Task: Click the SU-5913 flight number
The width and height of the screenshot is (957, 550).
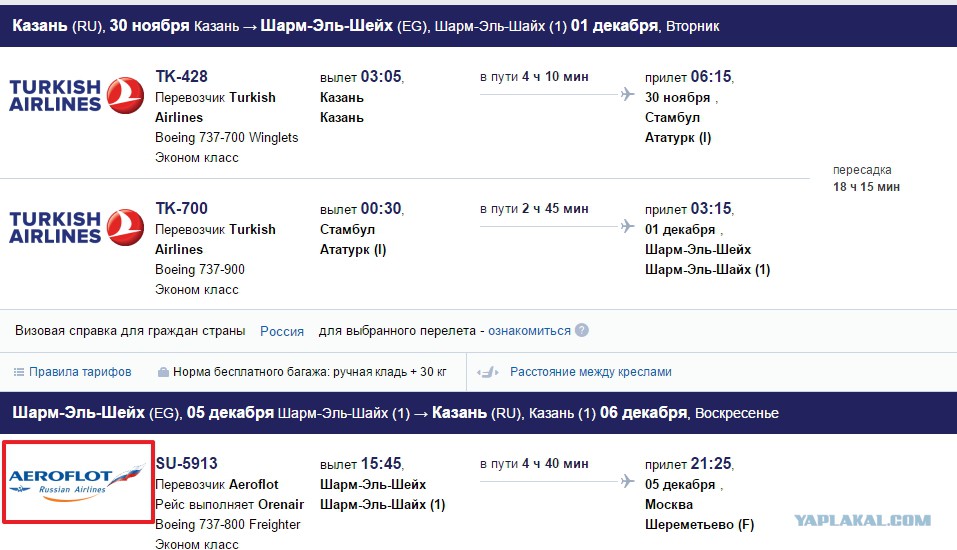Action: pyautogui.click(x=186, y=463)
